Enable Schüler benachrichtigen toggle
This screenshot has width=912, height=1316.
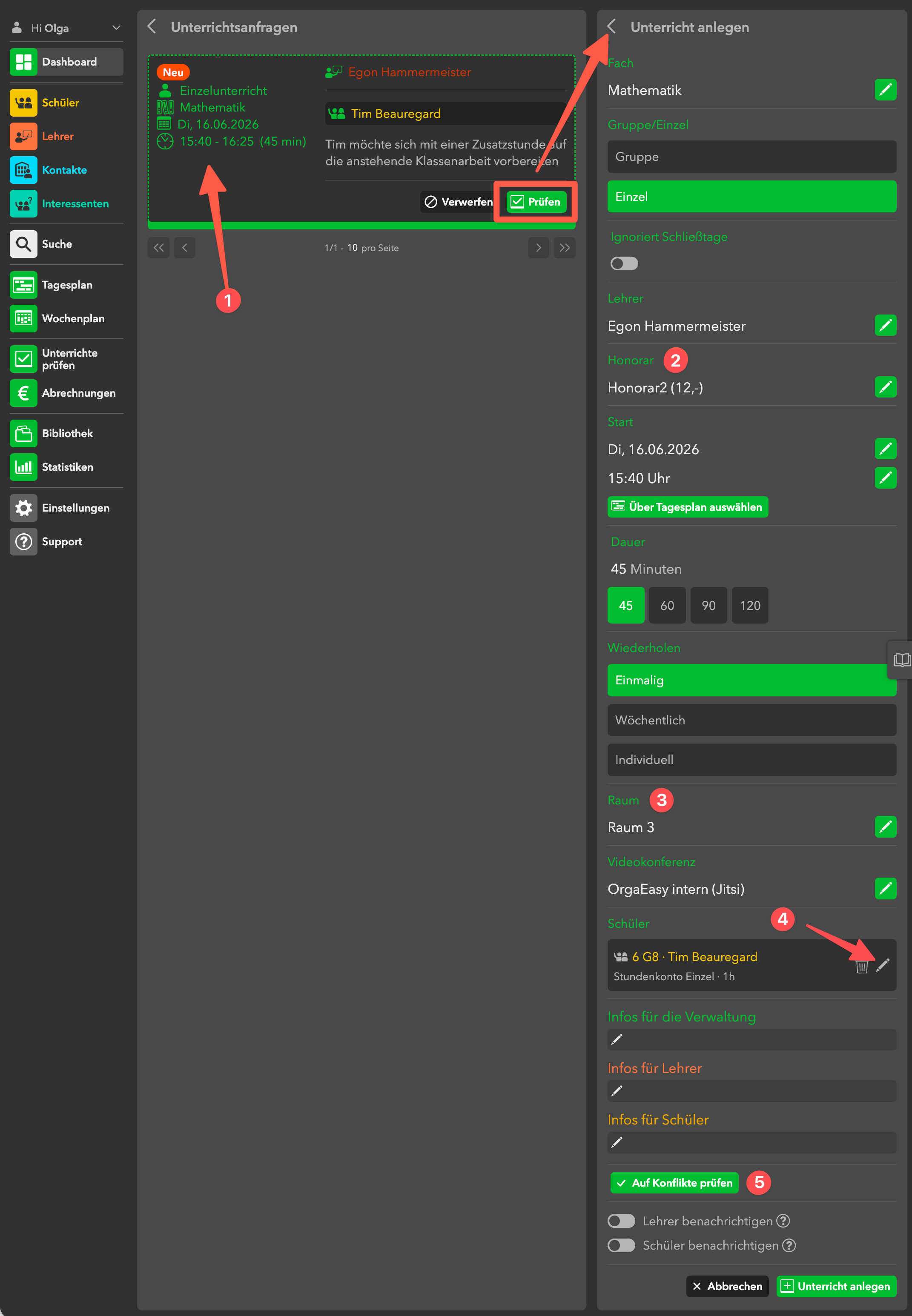[621, 1245]
